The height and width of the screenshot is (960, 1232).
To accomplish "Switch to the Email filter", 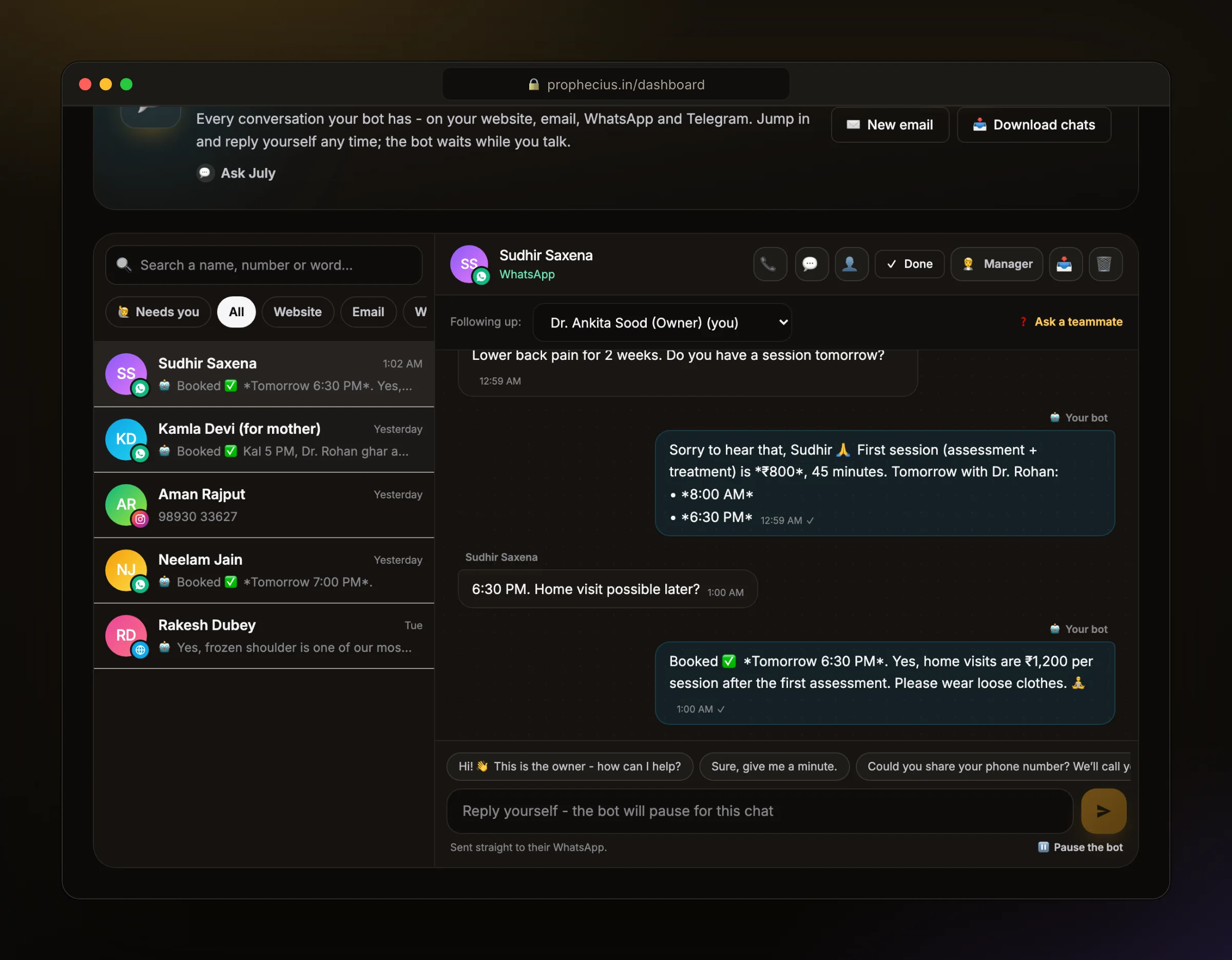I will pos(368,312).
